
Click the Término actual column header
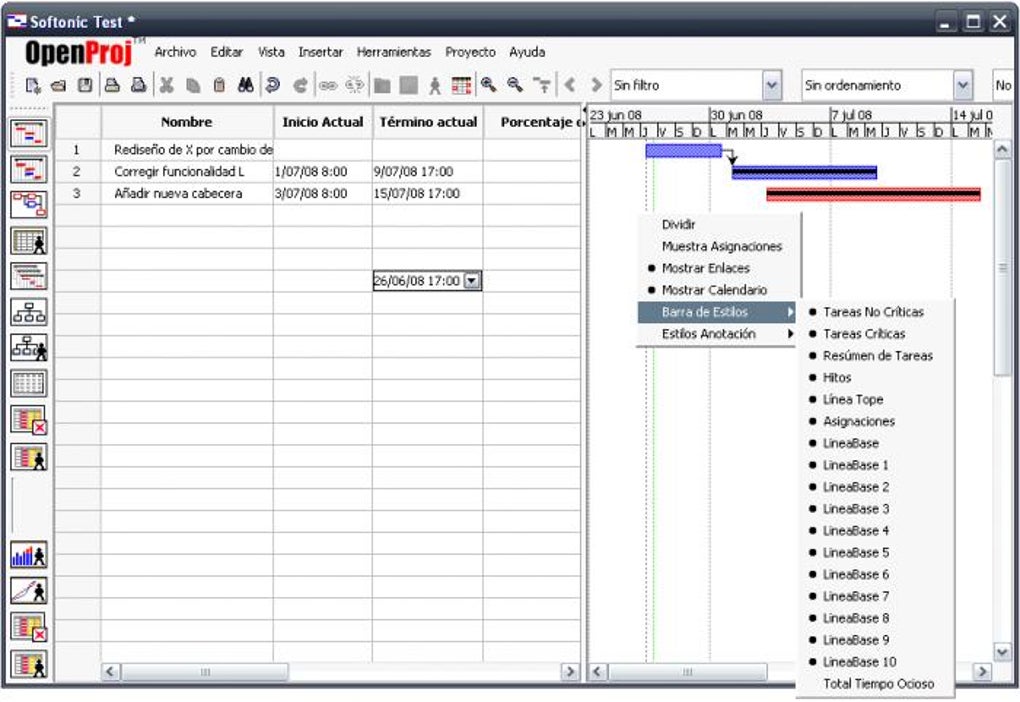[x=428, y=122]
